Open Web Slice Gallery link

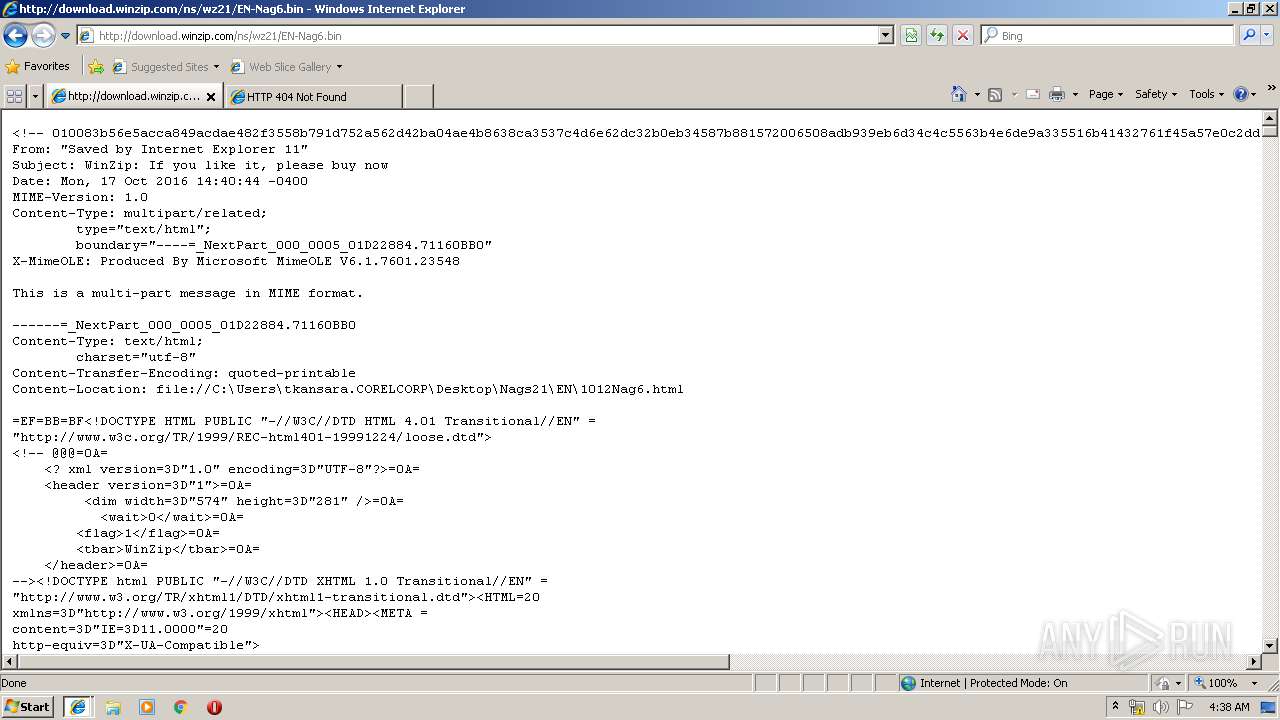coord(281,67)
